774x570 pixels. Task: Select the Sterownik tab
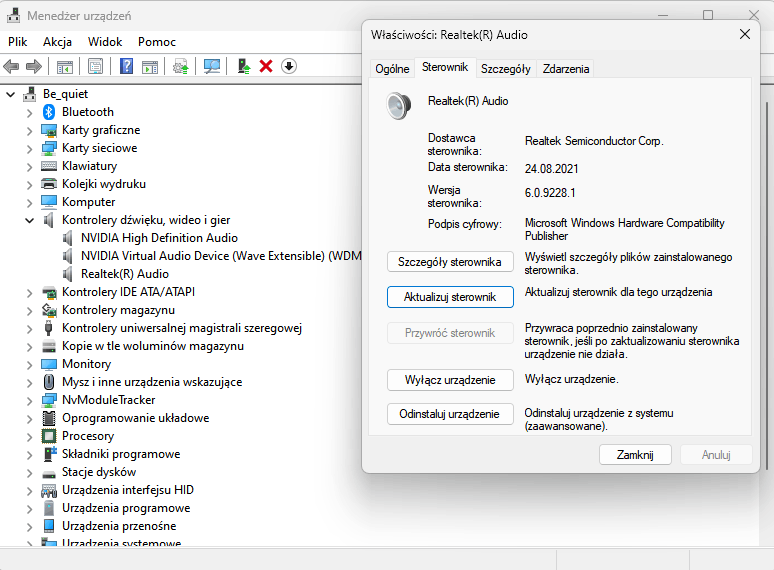(445, 67)
